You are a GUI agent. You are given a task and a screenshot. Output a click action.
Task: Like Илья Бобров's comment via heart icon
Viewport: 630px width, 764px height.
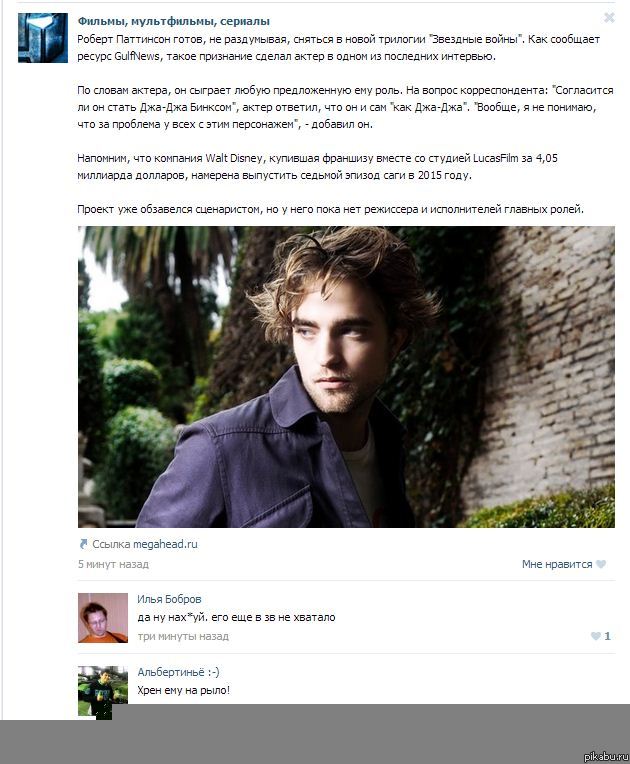pyautogui.click(x=595, y=636)
